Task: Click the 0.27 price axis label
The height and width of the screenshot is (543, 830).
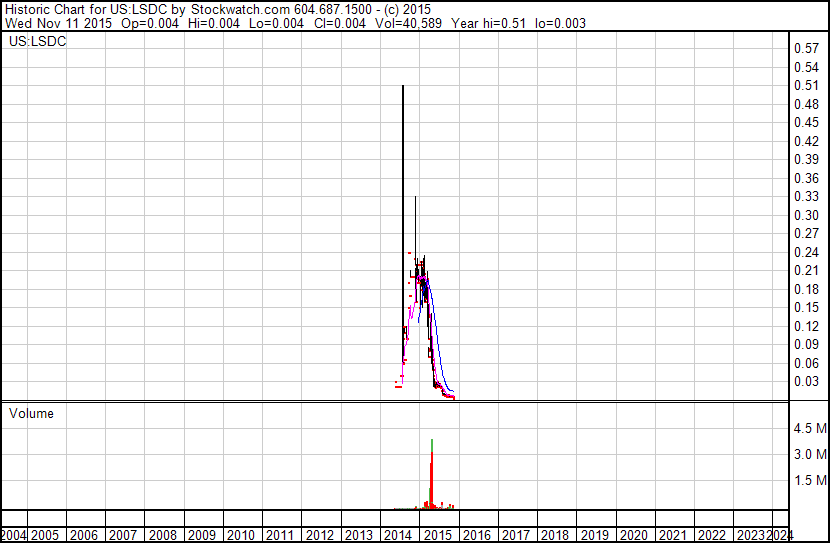Action: pos(807,233)
